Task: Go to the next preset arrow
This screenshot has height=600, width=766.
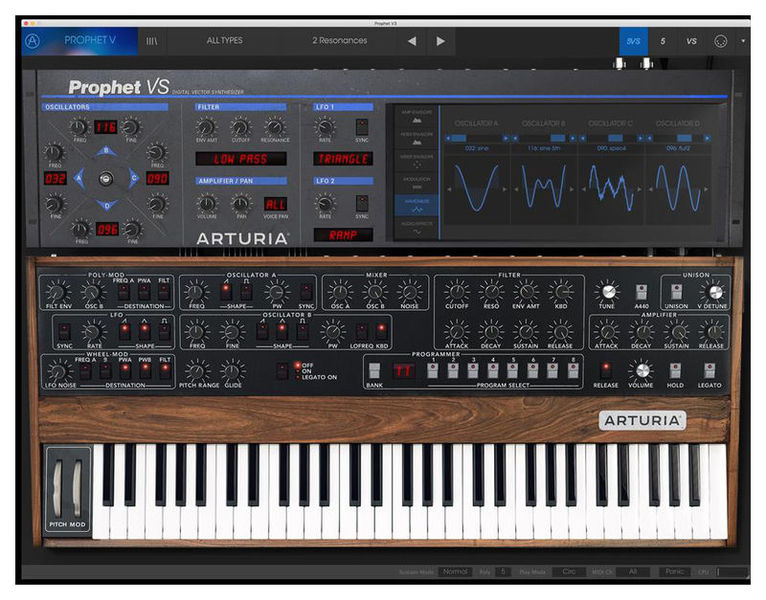Action: pyautogui.click(x=440, y=41)
